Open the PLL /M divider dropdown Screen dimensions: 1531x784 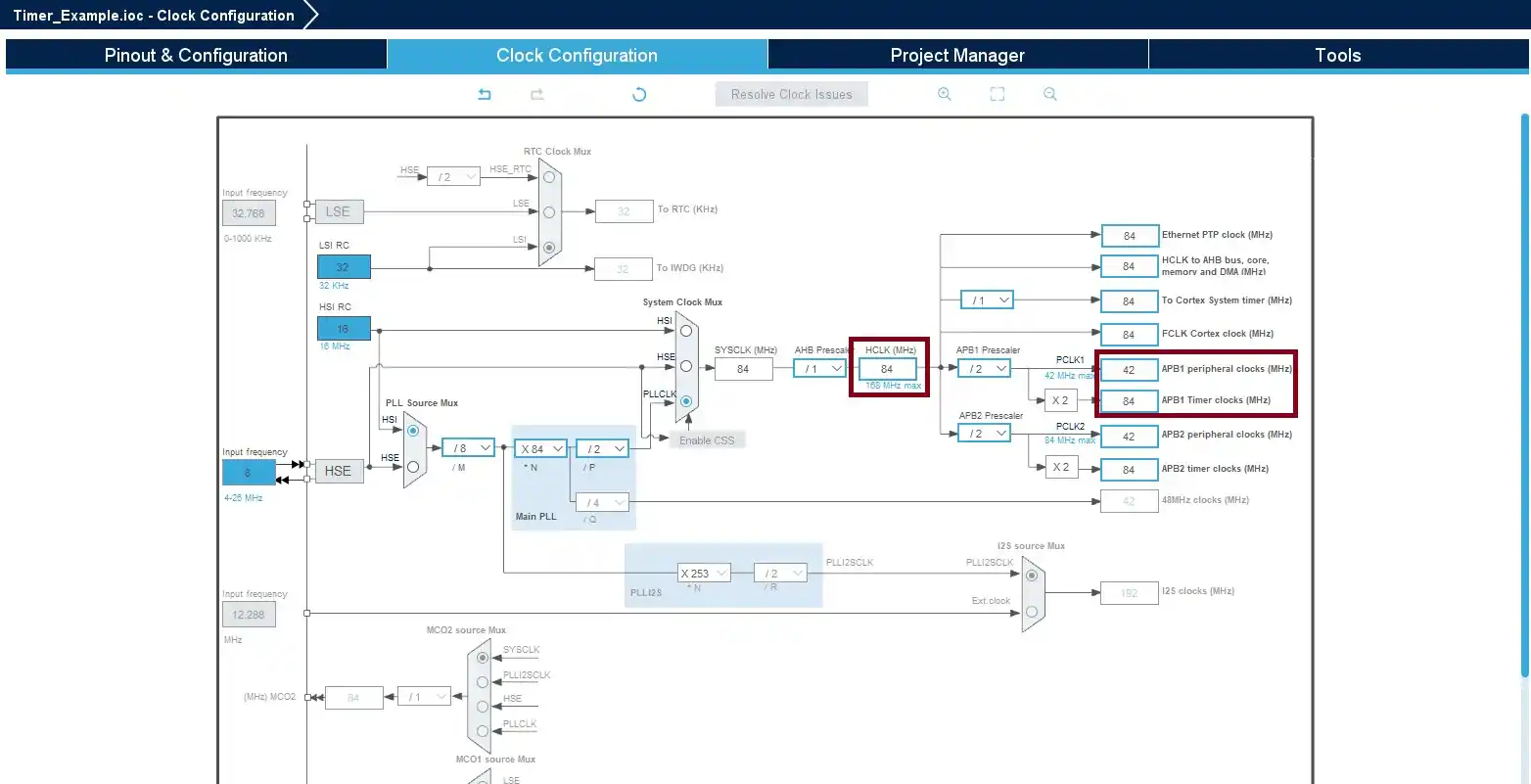point(468,448)
